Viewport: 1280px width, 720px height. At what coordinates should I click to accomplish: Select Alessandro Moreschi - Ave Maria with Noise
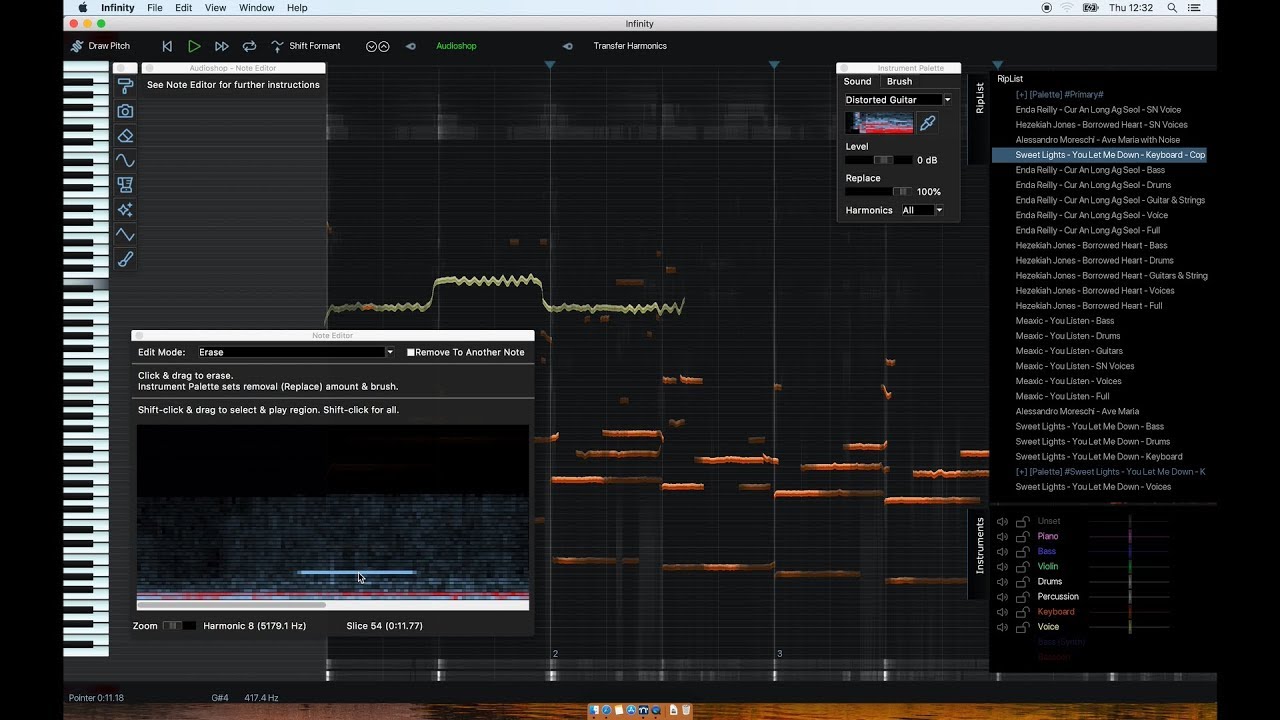click(x=1097, y=140)
